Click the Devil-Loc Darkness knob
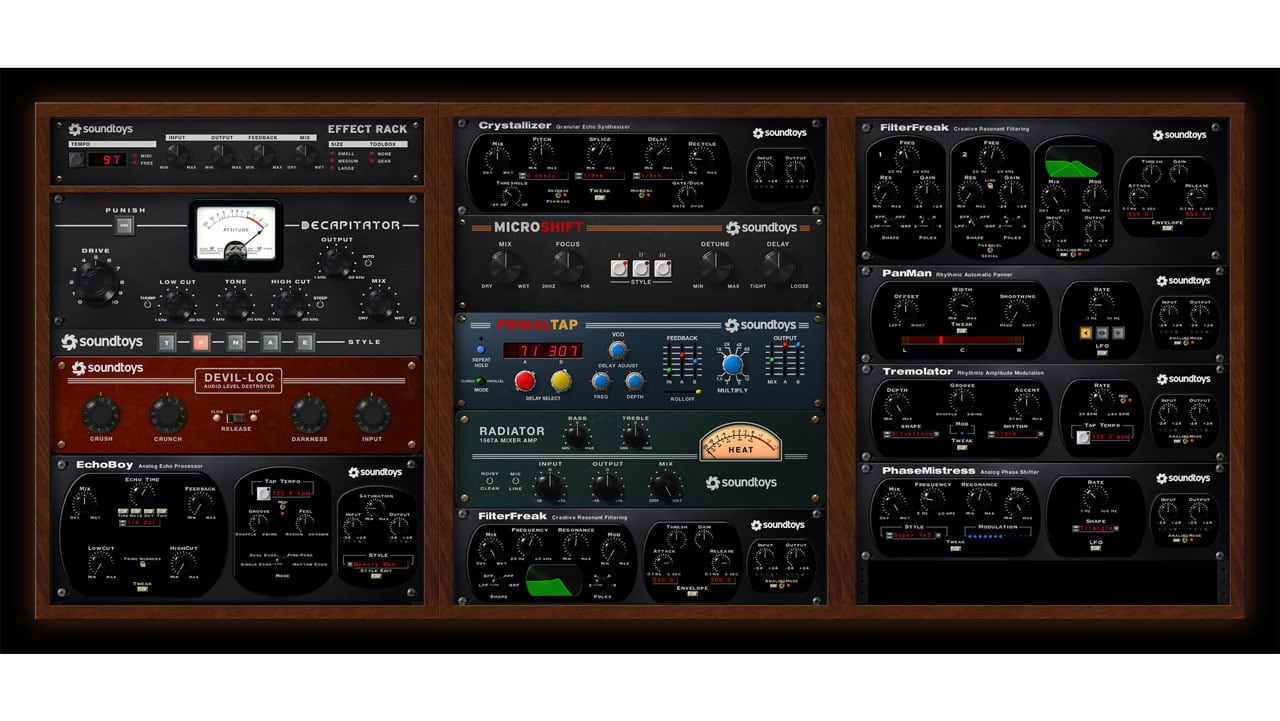 tap(309, 414)
